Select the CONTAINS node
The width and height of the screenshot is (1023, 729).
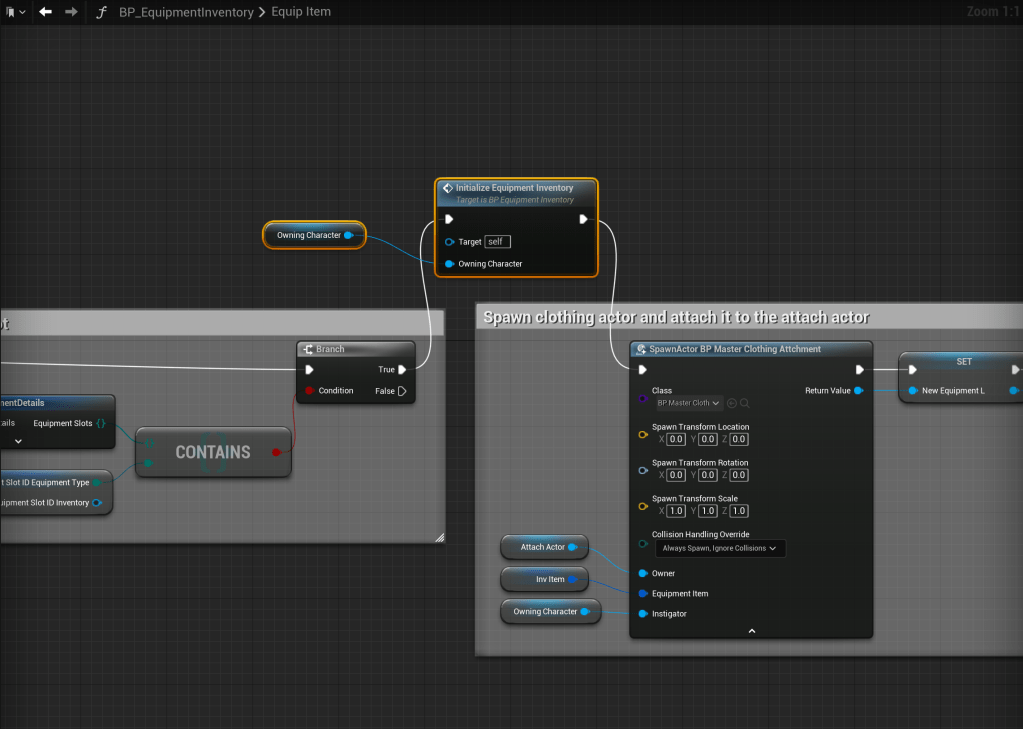tap(213, 452)
